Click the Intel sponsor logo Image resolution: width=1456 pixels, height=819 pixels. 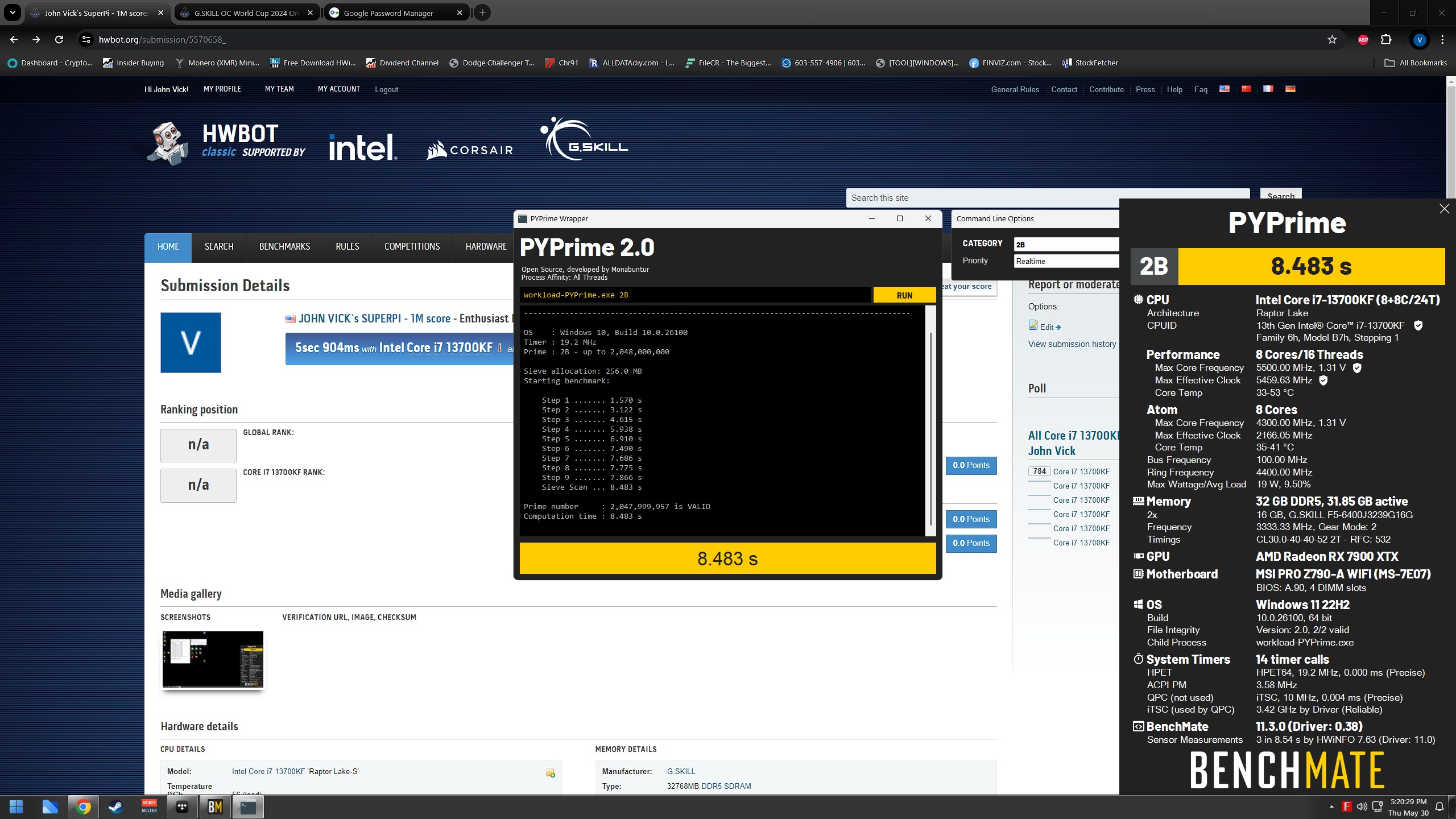(x=363, y=147)
